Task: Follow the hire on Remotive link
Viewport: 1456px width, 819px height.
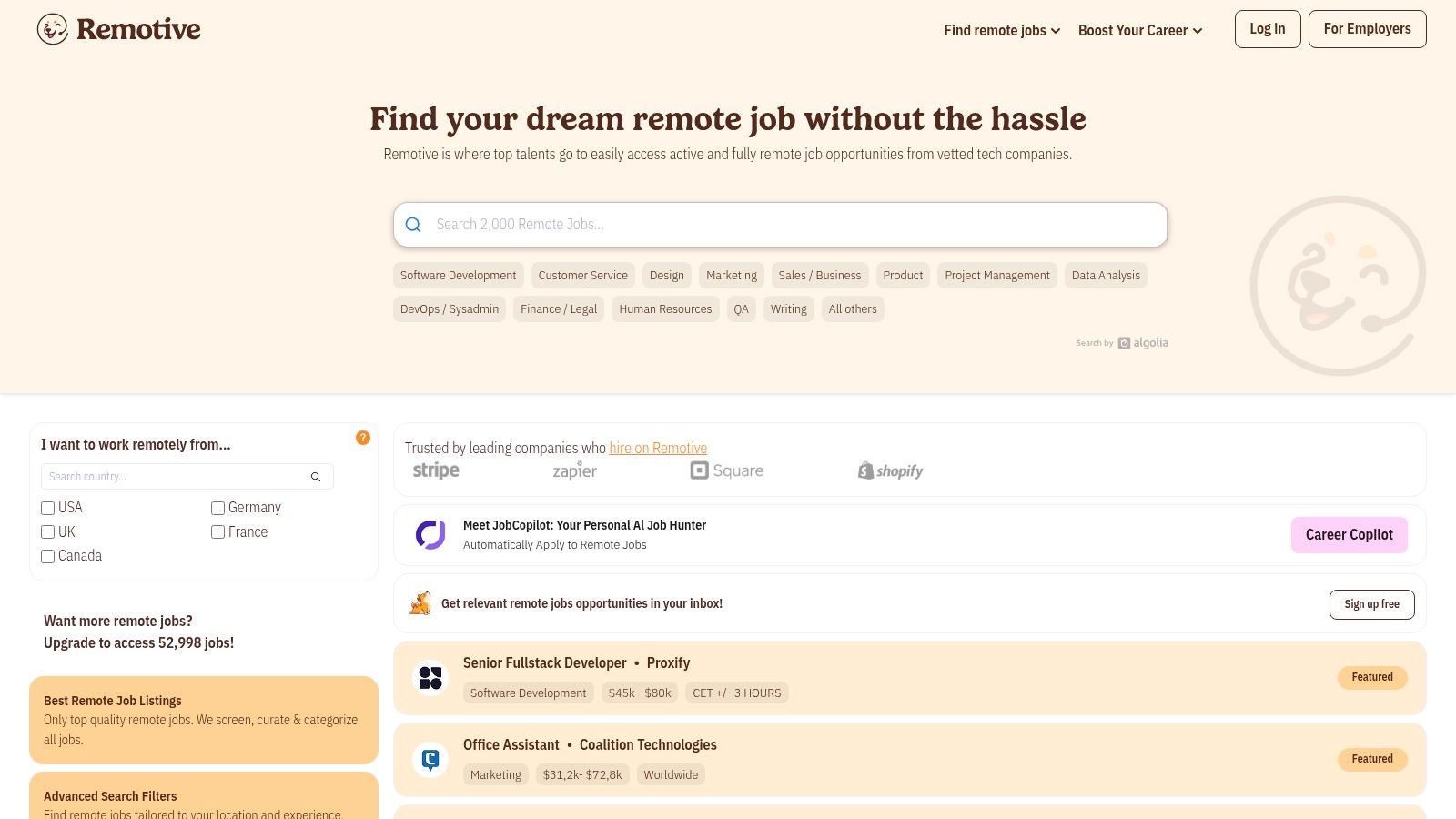Action: pyautogui.click(x=658, y=448)
